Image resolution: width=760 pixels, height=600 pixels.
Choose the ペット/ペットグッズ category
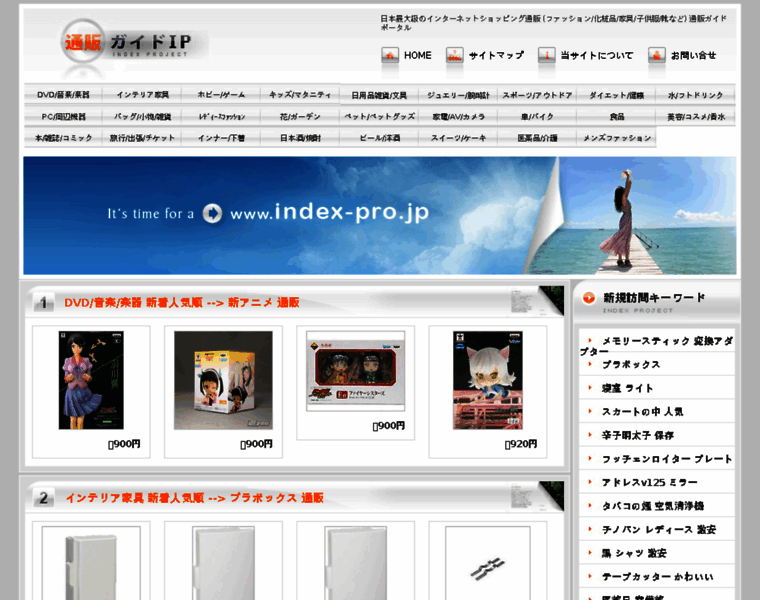pyautogui.click(x=379, y=116)
